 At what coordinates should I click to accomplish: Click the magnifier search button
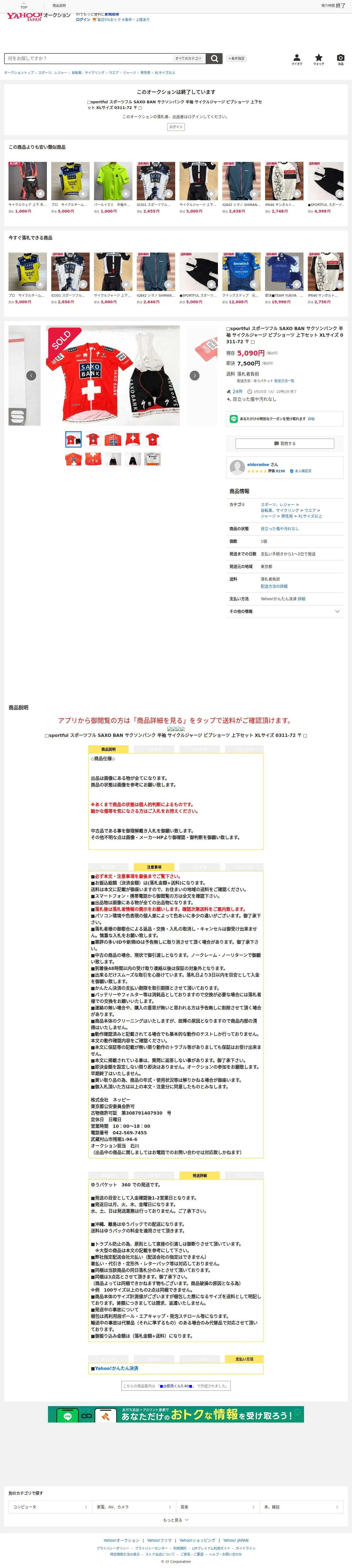(214, 58)
